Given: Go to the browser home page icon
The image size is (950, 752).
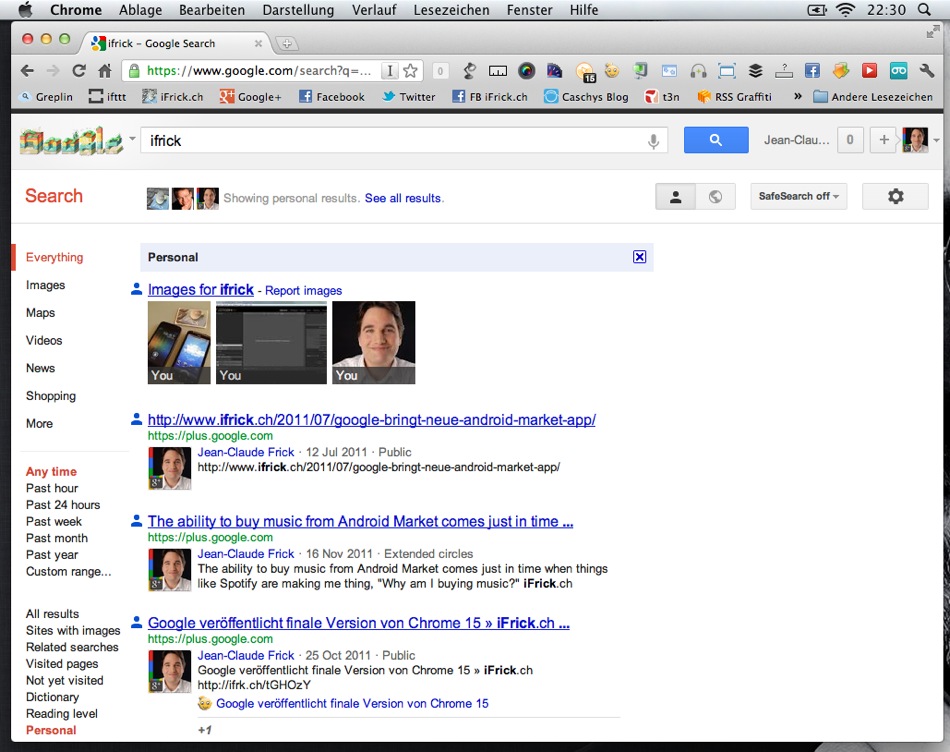Looking at the screenshot, I should point(105,71).
